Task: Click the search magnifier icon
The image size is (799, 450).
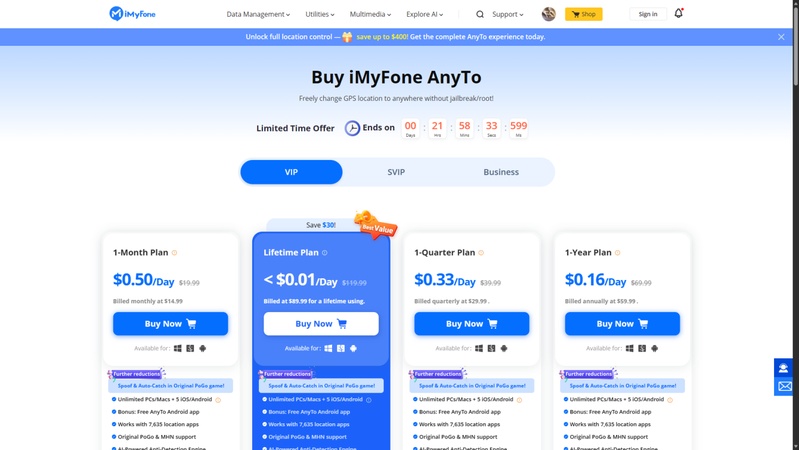Action: click(x=480, y=14)
